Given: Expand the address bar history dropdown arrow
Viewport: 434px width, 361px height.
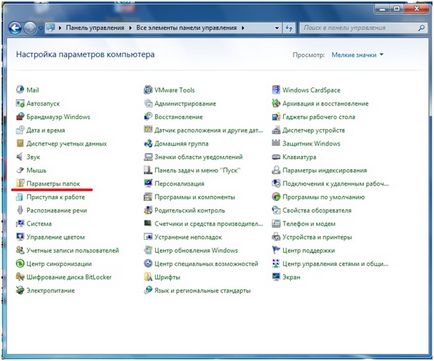Looking at the screenshot, I should point(277,28).
